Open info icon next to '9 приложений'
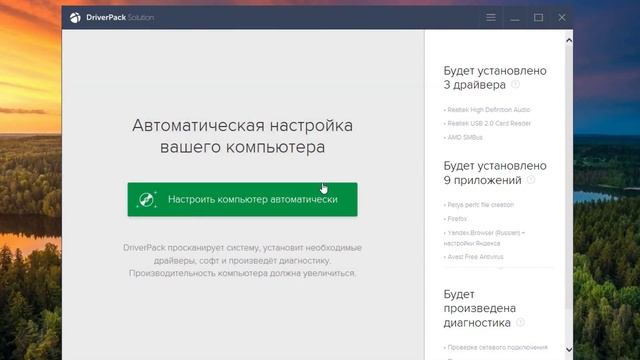 click(531, 180)
